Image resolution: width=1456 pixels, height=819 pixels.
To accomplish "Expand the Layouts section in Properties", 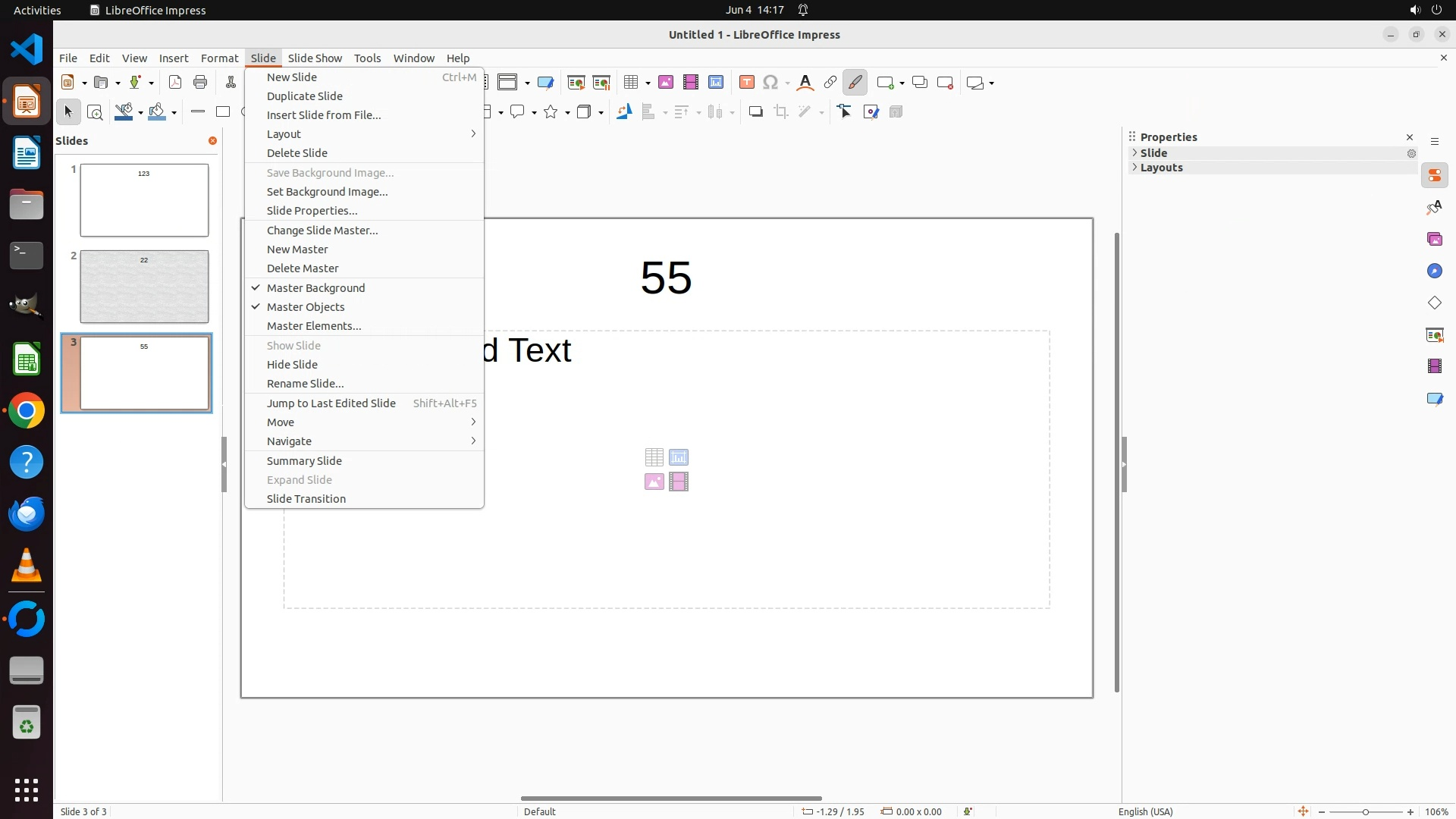I will click(x=1161, y=168).
